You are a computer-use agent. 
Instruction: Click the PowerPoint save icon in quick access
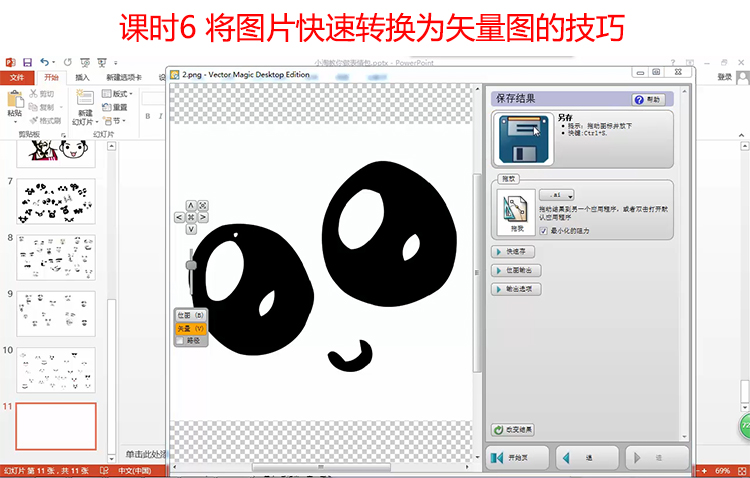point(27,62)
